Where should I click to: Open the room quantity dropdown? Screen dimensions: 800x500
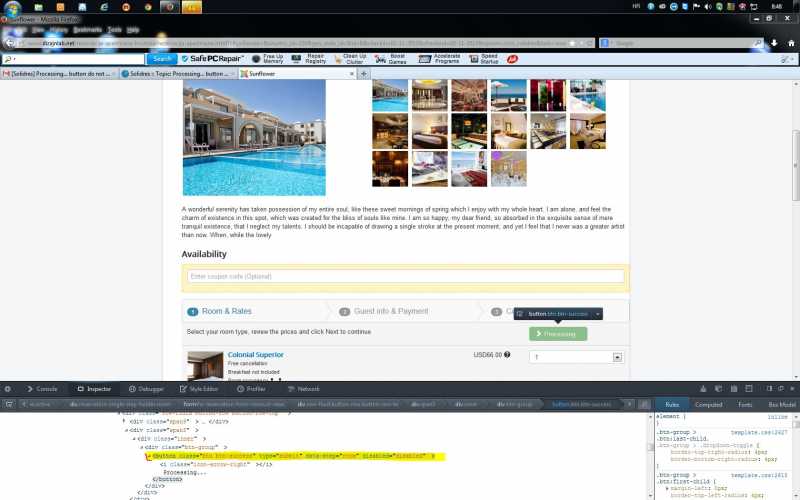point(617,357)
